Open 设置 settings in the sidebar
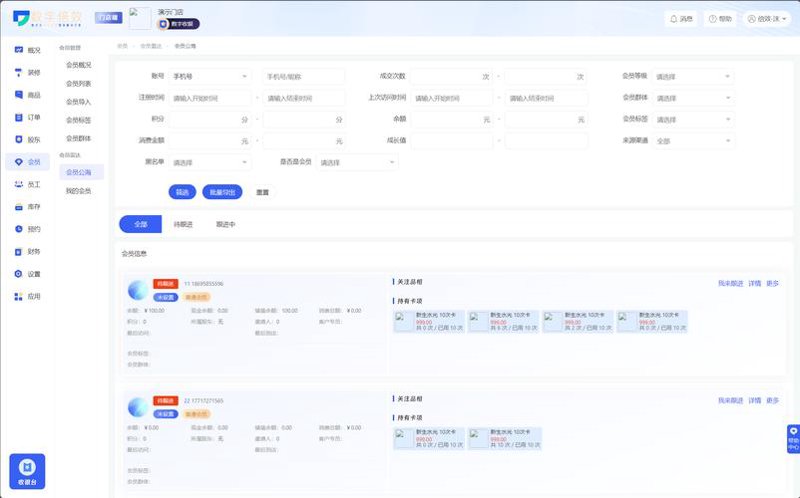 [27, 274]
